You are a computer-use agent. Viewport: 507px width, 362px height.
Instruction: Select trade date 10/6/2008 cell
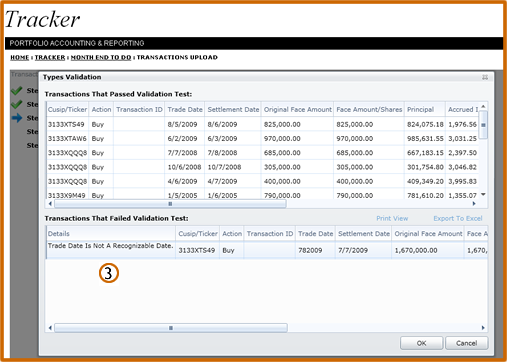pyautogui.click(x=184, y=167)
